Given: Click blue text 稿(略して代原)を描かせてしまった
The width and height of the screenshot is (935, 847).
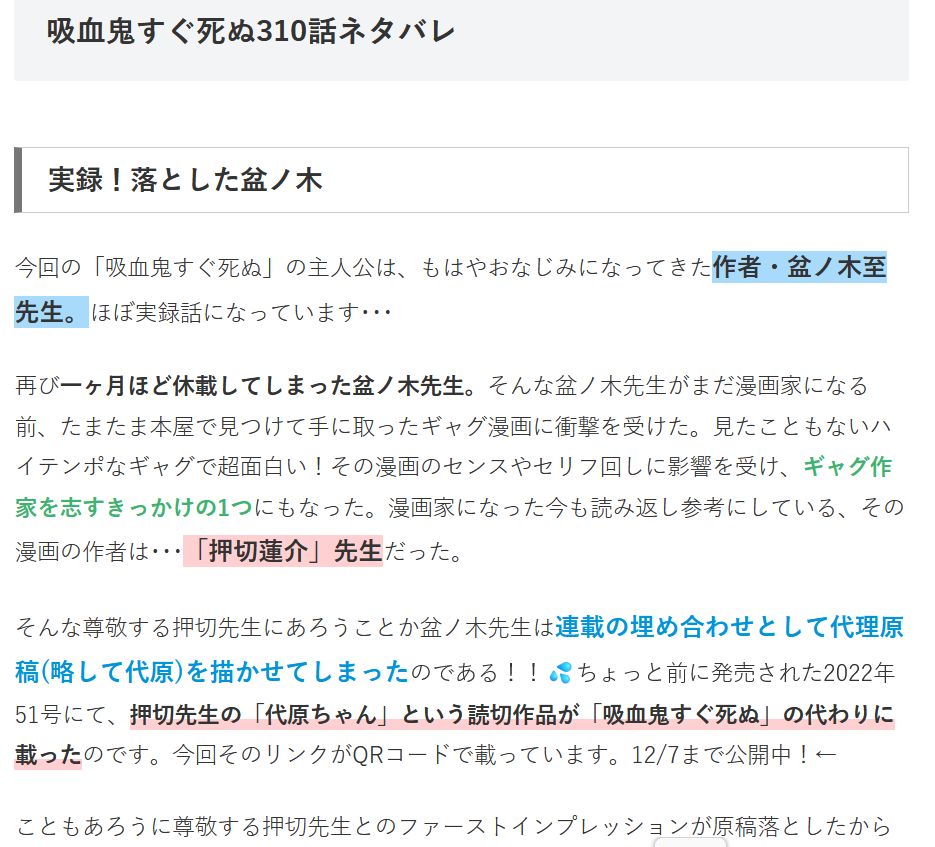Looking at the screenshot, I should tap(212, 671).
